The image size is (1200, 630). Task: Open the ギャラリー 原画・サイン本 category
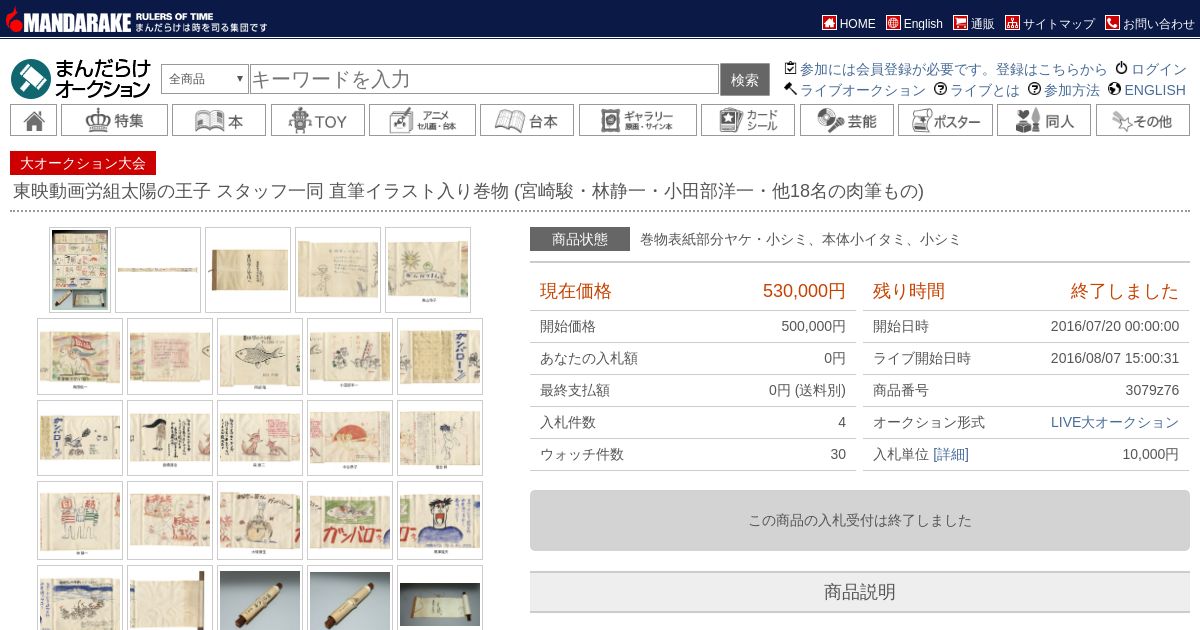[638, 120]
